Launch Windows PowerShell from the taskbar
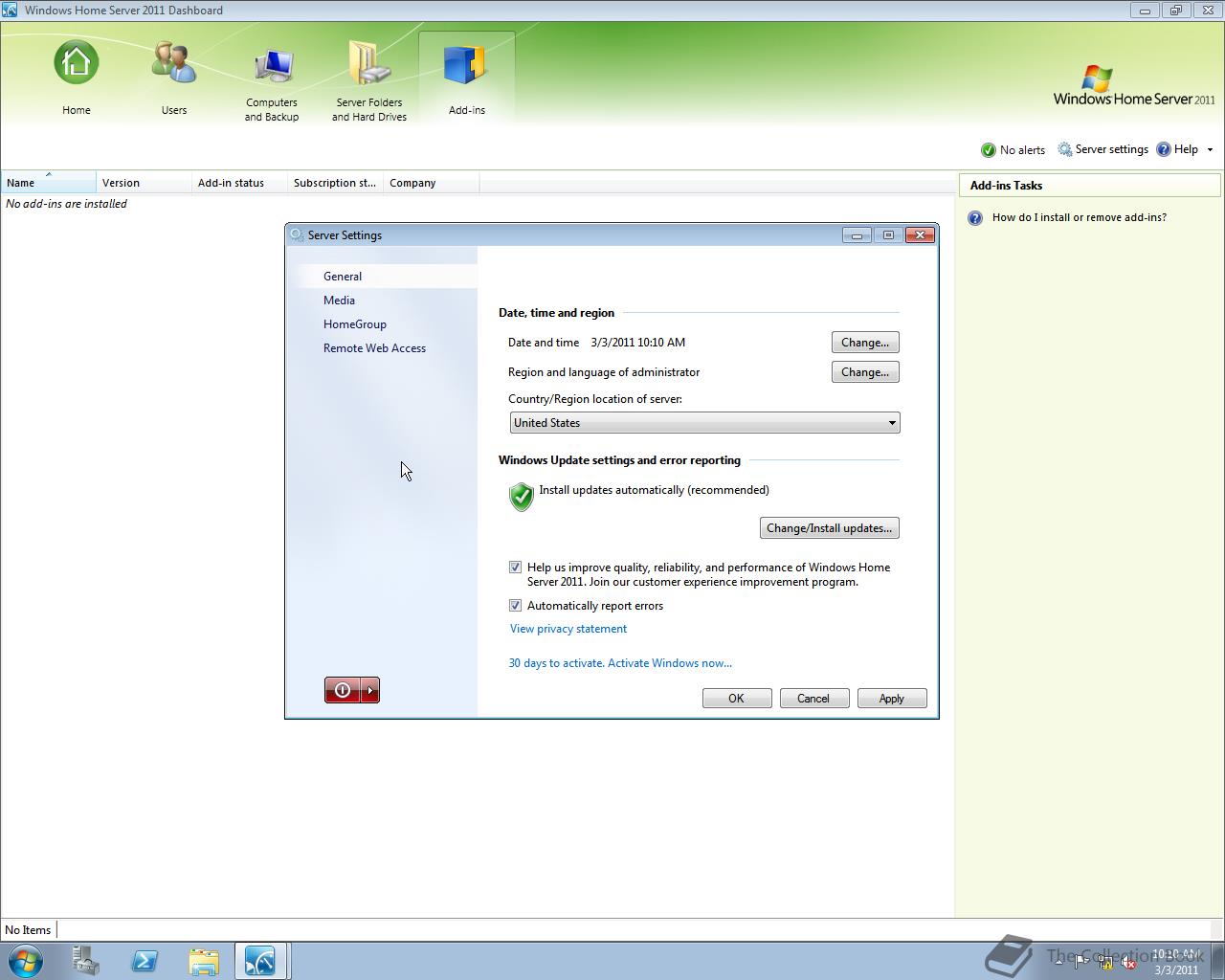 tap(145, 961)
